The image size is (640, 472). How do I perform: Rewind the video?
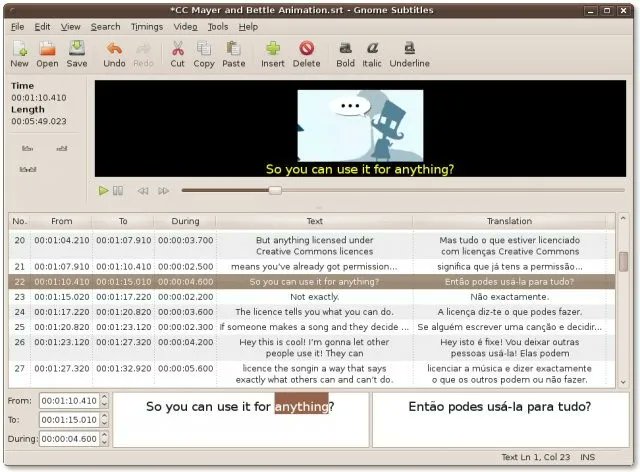tap(142, 191)
